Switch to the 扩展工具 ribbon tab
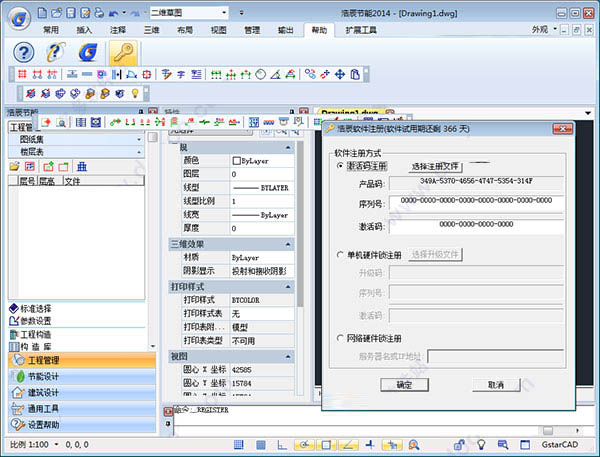This screenshot has width=600, height=457. coord(361,30)
